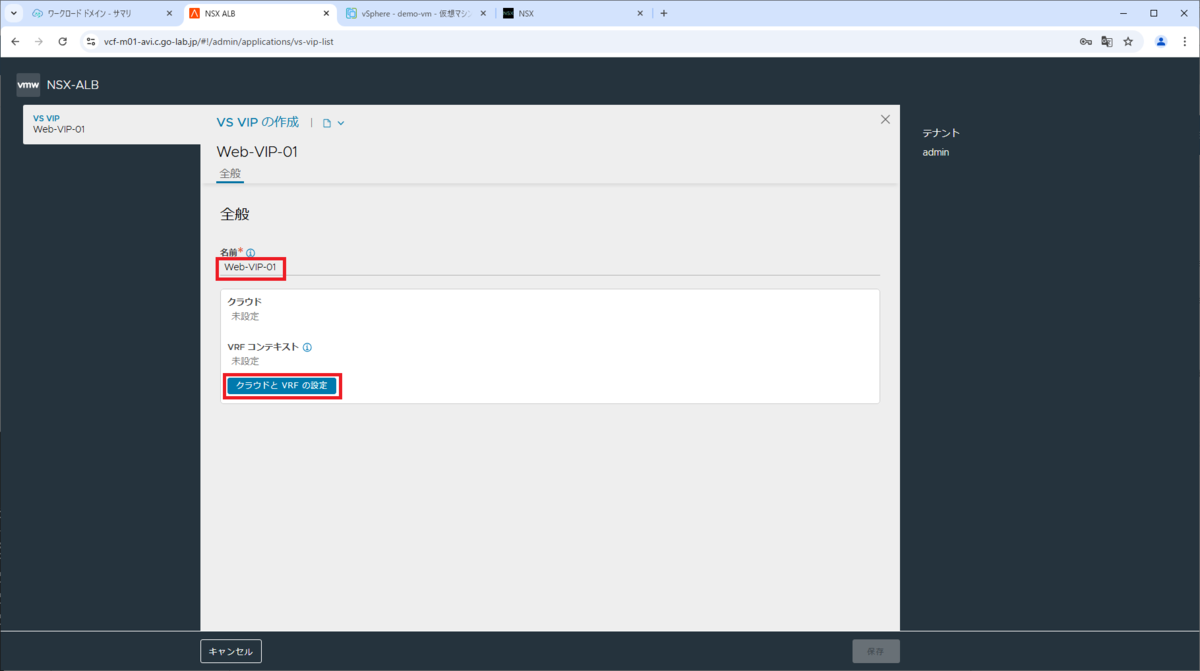Click the クラウド 未設定 value
The image size is (1200, 671).
point(245,316)
